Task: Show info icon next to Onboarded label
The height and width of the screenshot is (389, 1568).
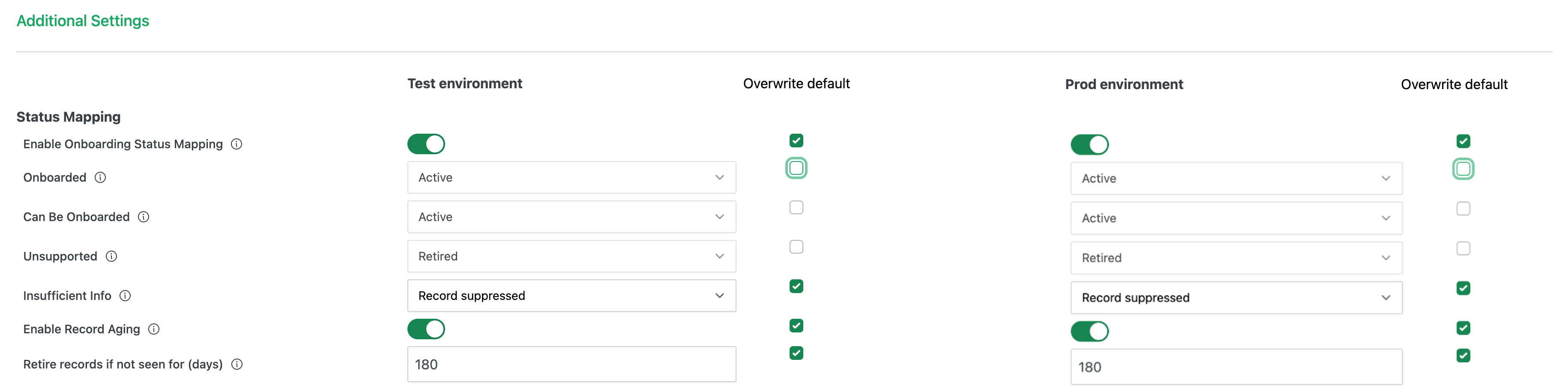Action: click(100, 178)
